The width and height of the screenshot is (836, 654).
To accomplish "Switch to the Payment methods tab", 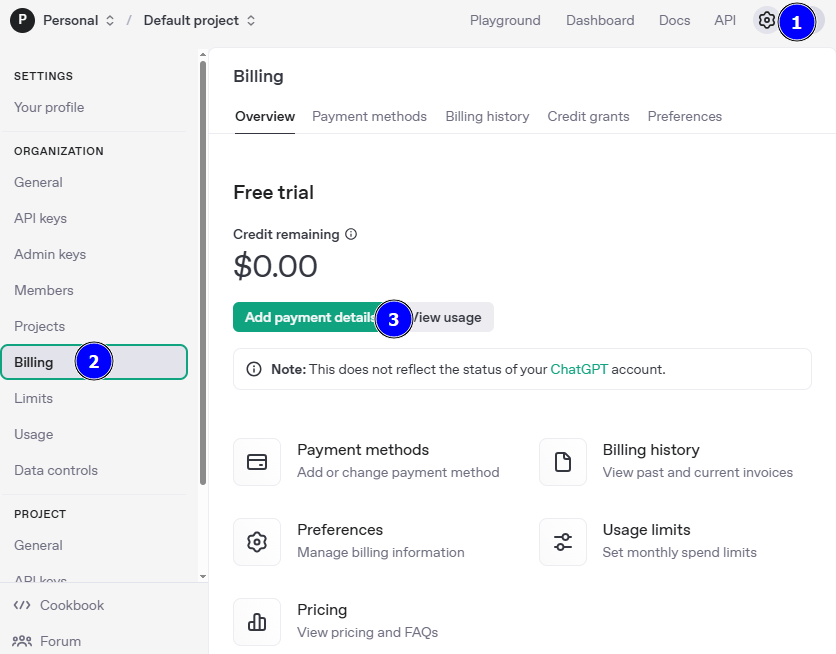I will [369, 116].
